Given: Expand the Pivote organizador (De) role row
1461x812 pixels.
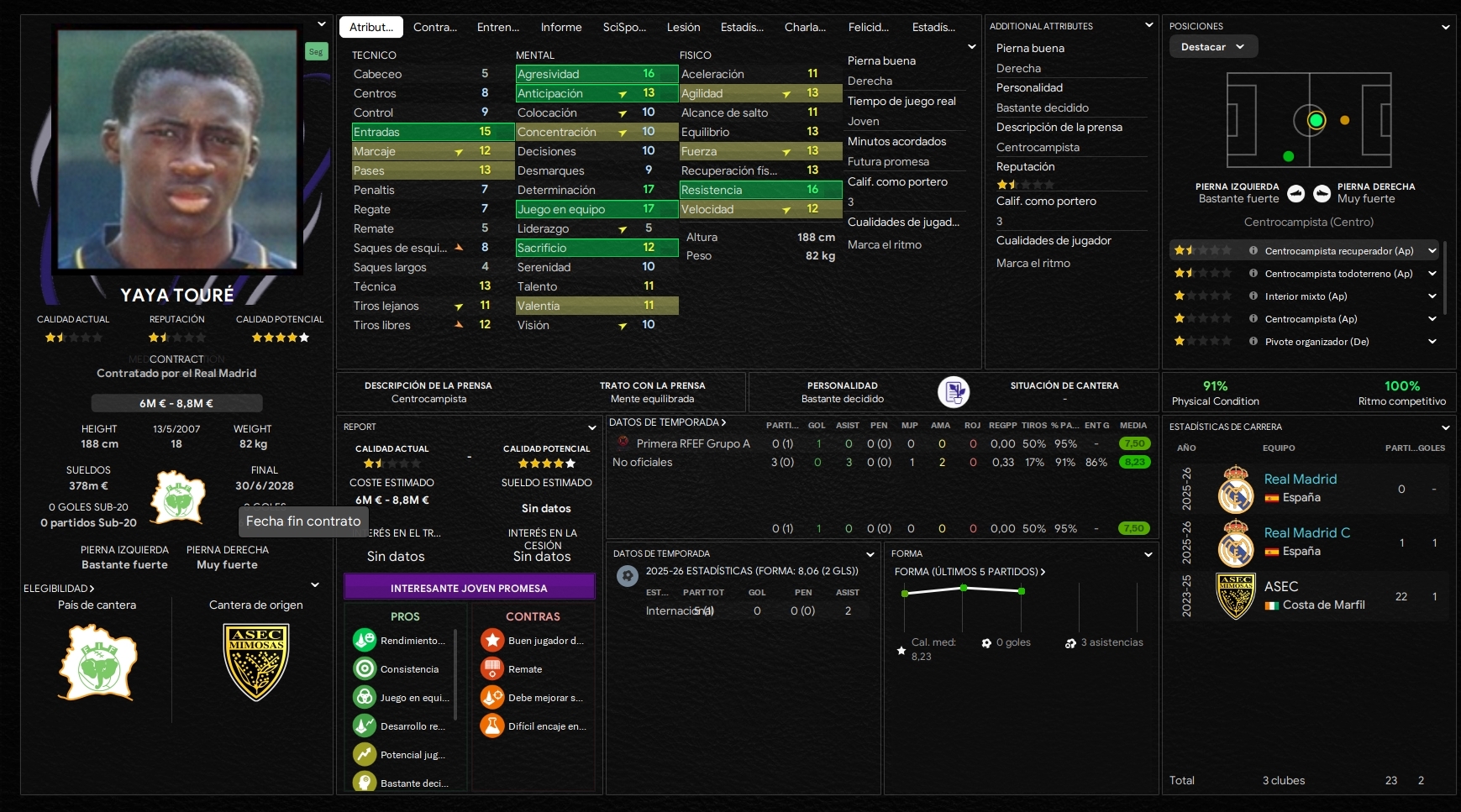Looking at the screenshot, I should click(x=1432, y=342).
